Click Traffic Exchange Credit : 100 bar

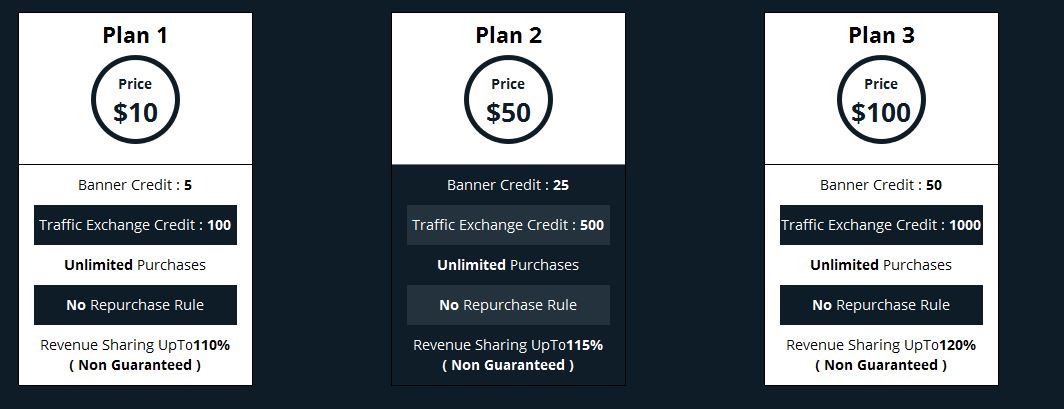pos(135,225)
